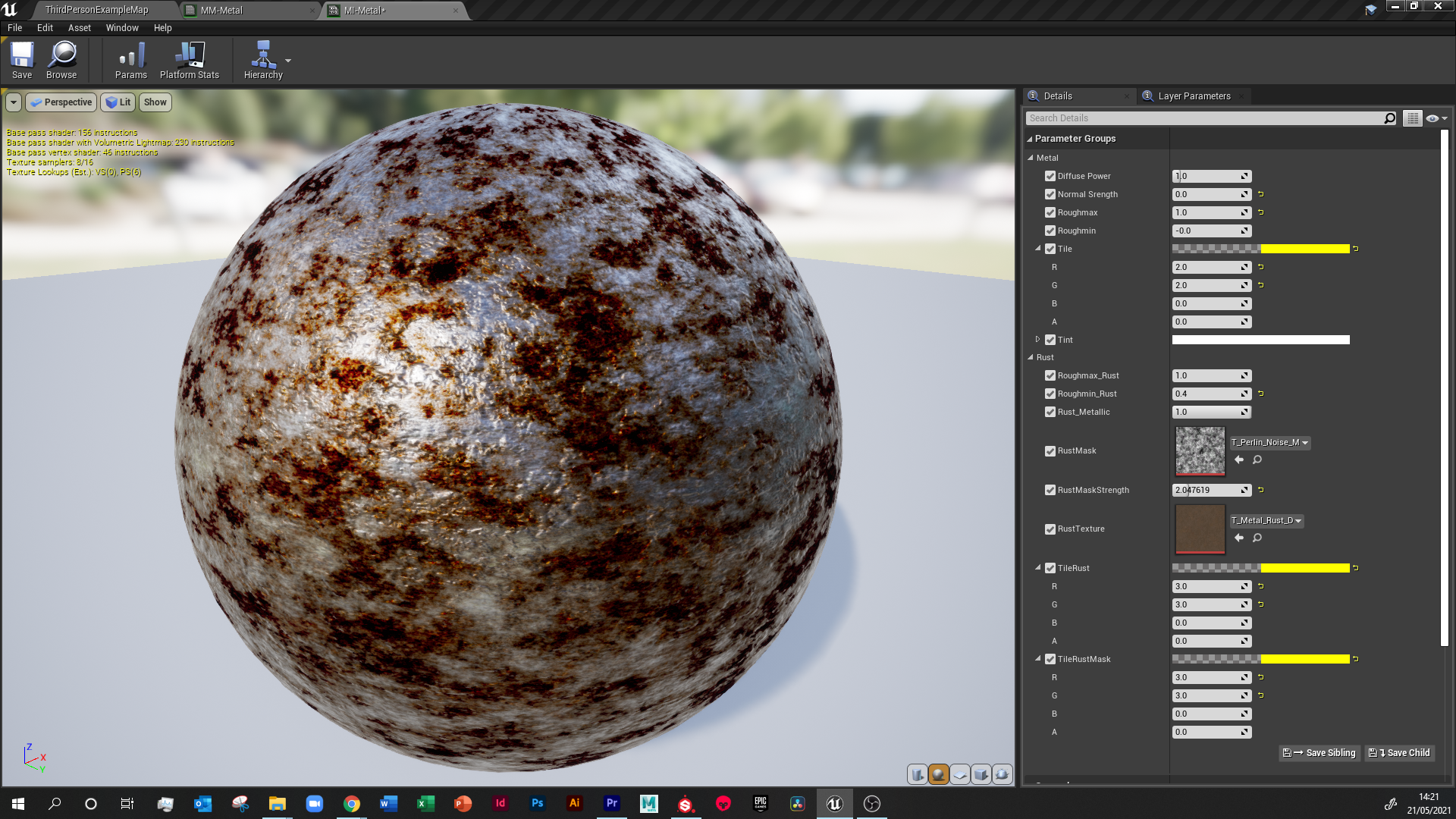The height and width of the screenshot is (819, 1456).
Task: Switch preview mesh to cube
Action: [981, 774]
